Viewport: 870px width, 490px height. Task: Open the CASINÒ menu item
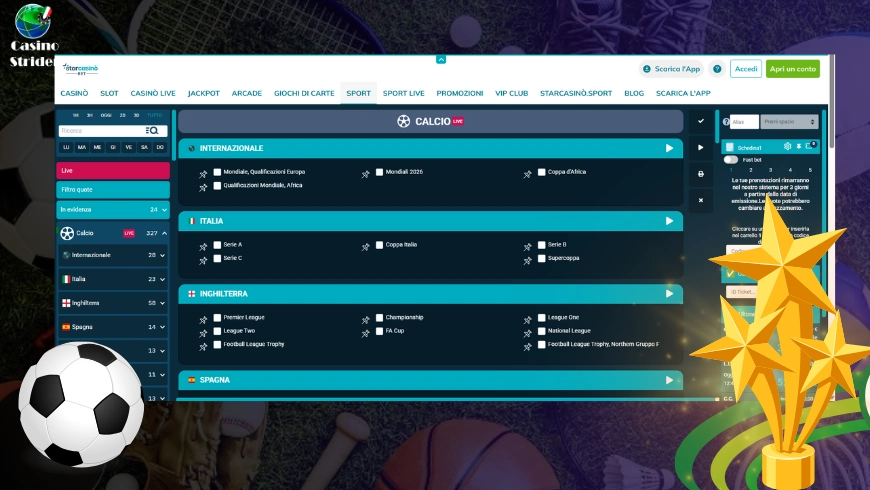[74, 93]
